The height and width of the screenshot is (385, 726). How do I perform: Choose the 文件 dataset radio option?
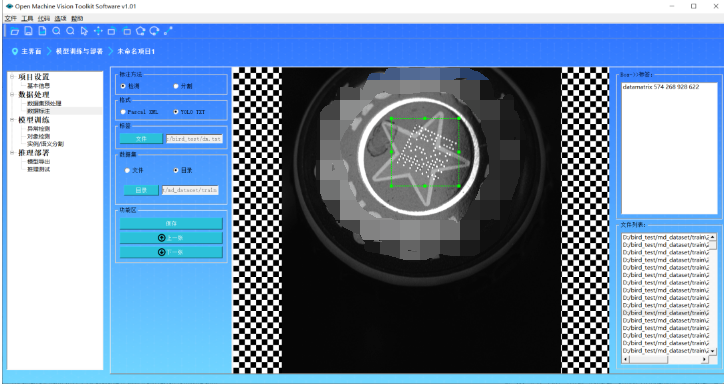(134, 170)
